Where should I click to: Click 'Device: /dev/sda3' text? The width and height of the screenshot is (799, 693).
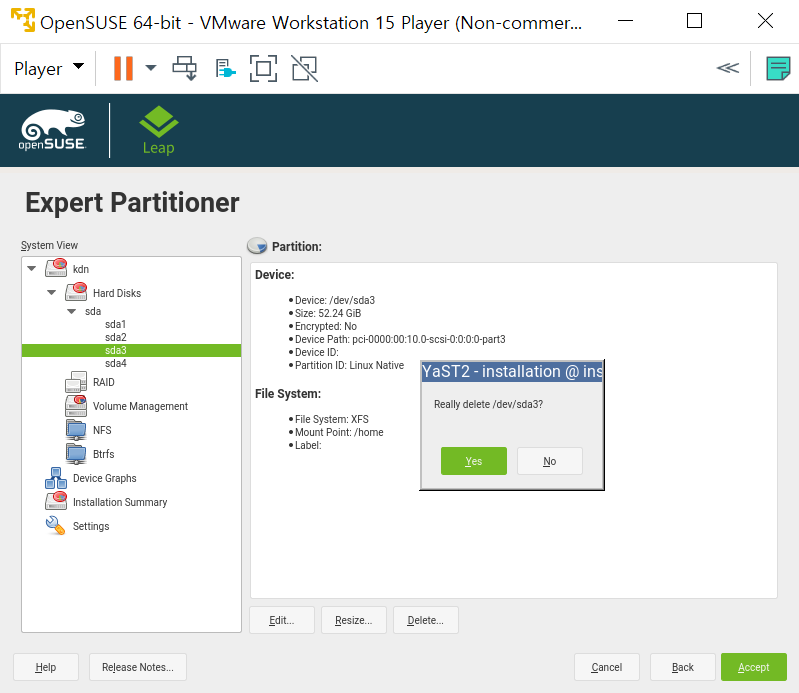(335, 300)
